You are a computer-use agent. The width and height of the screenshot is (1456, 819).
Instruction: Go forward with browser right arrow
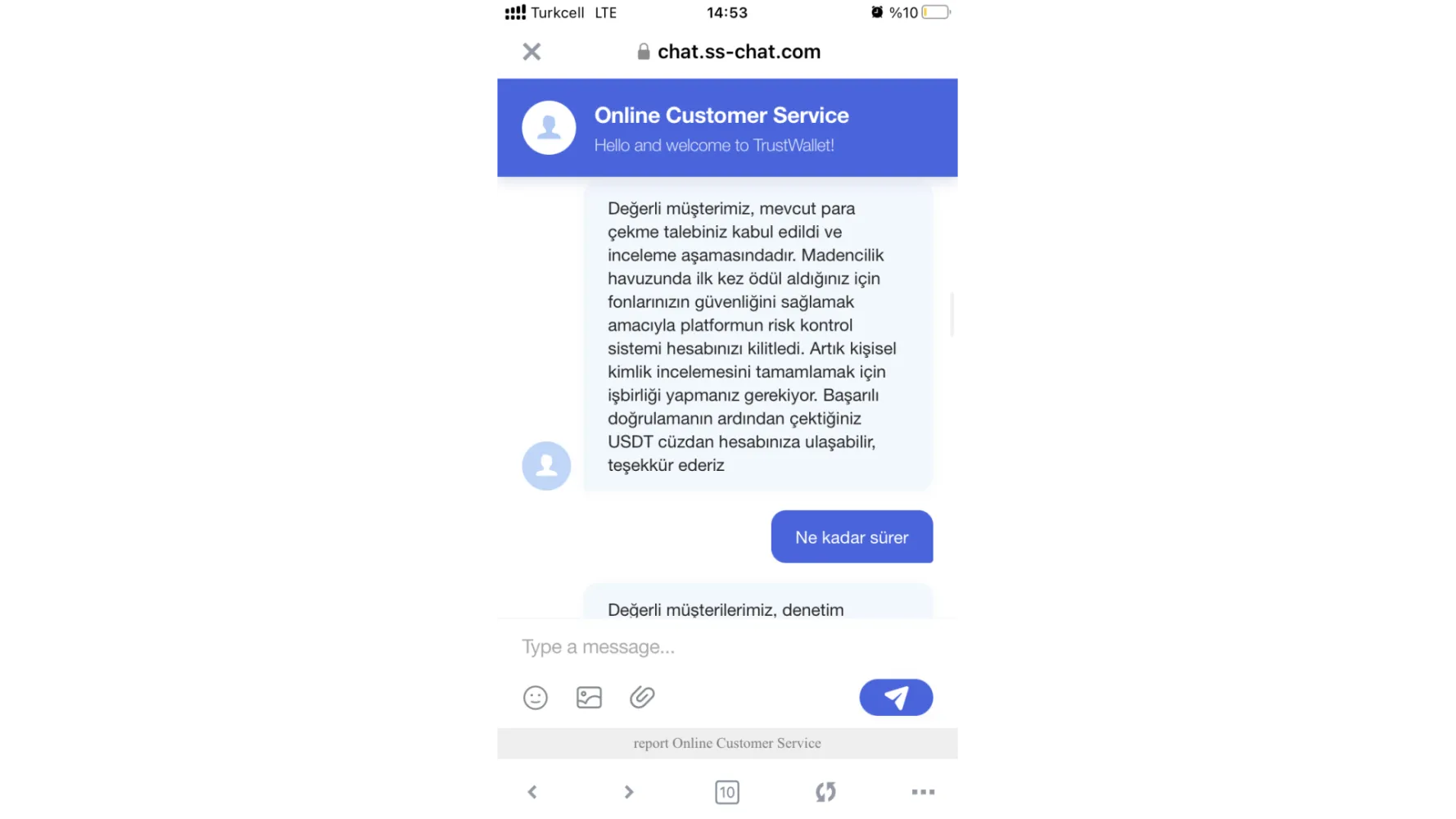point(629,792)
